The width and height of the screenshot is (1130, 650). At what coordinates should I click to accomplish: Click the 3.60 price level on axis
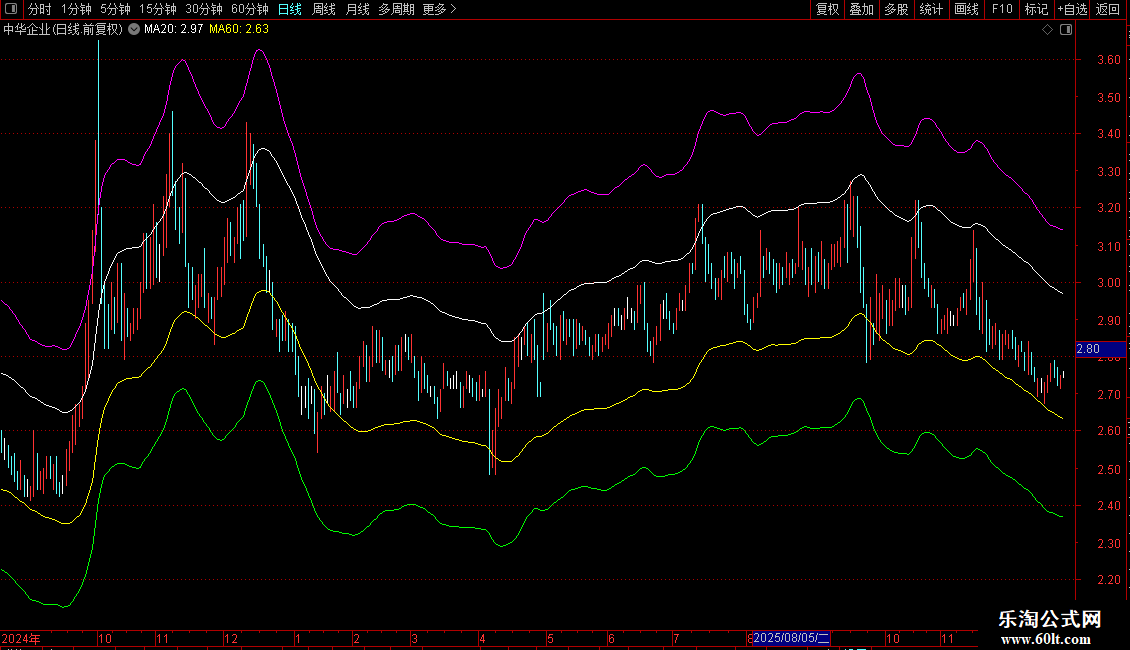pos(1108,60)
